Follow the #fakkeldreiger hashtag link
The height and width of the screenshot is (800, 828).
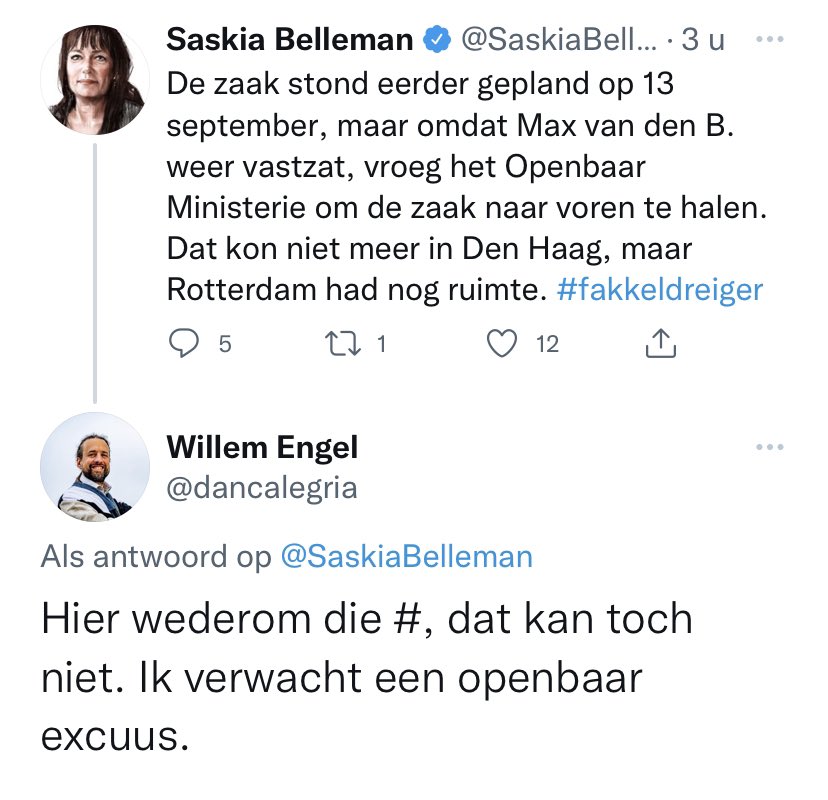click(x=660, y=289)
